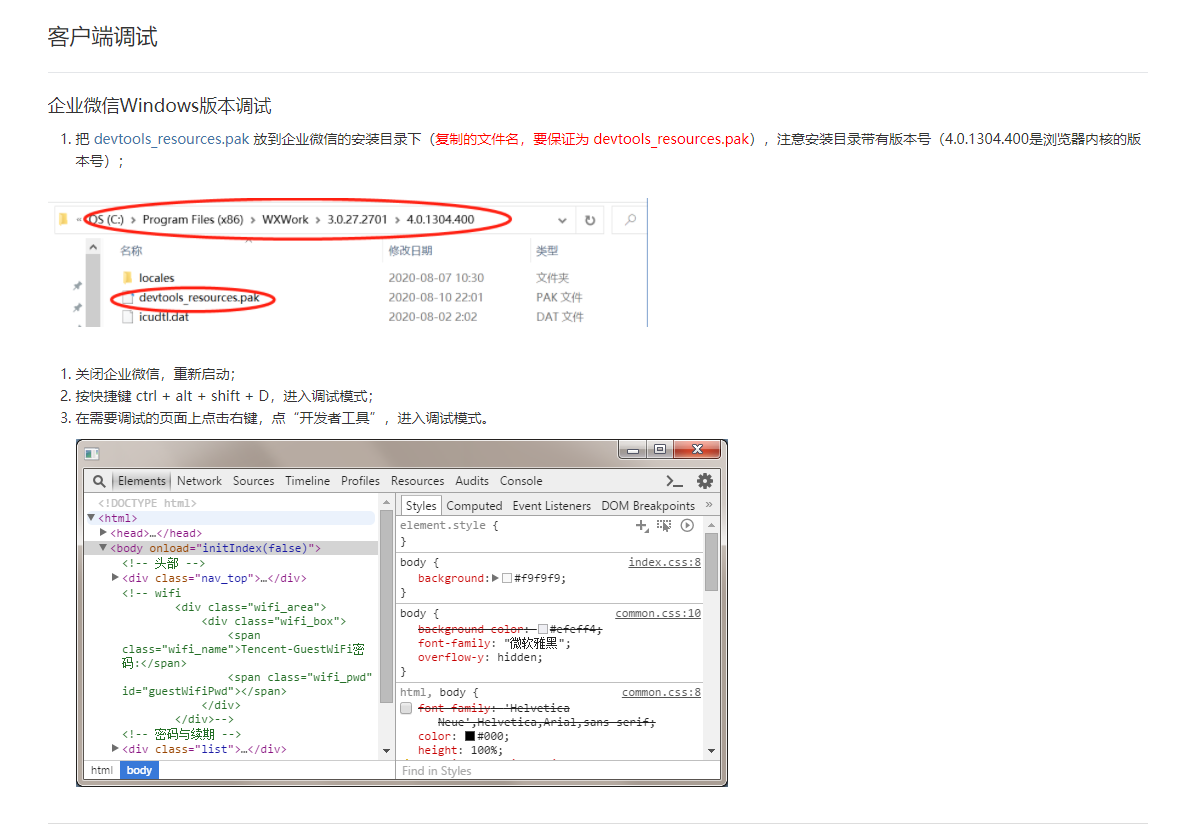Screen dimensions: 1202x835
Task: Open the Timeline panel
Action: pyautogui.click(x=307, y=481)
